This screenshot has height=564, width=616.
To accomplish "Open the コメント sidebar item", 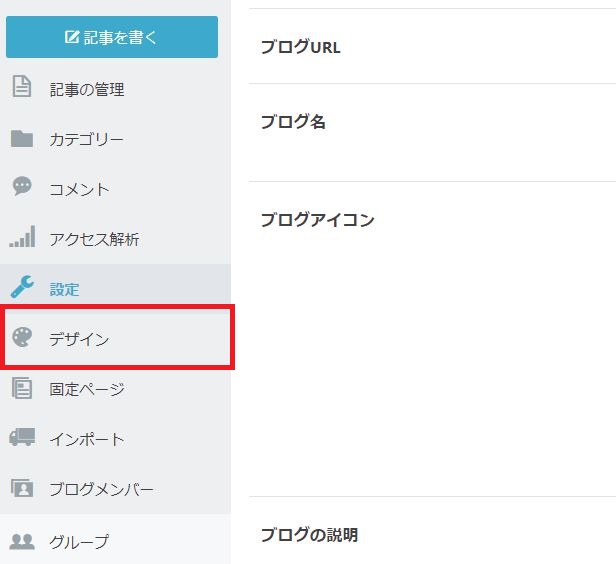I will tap(80, 189).
